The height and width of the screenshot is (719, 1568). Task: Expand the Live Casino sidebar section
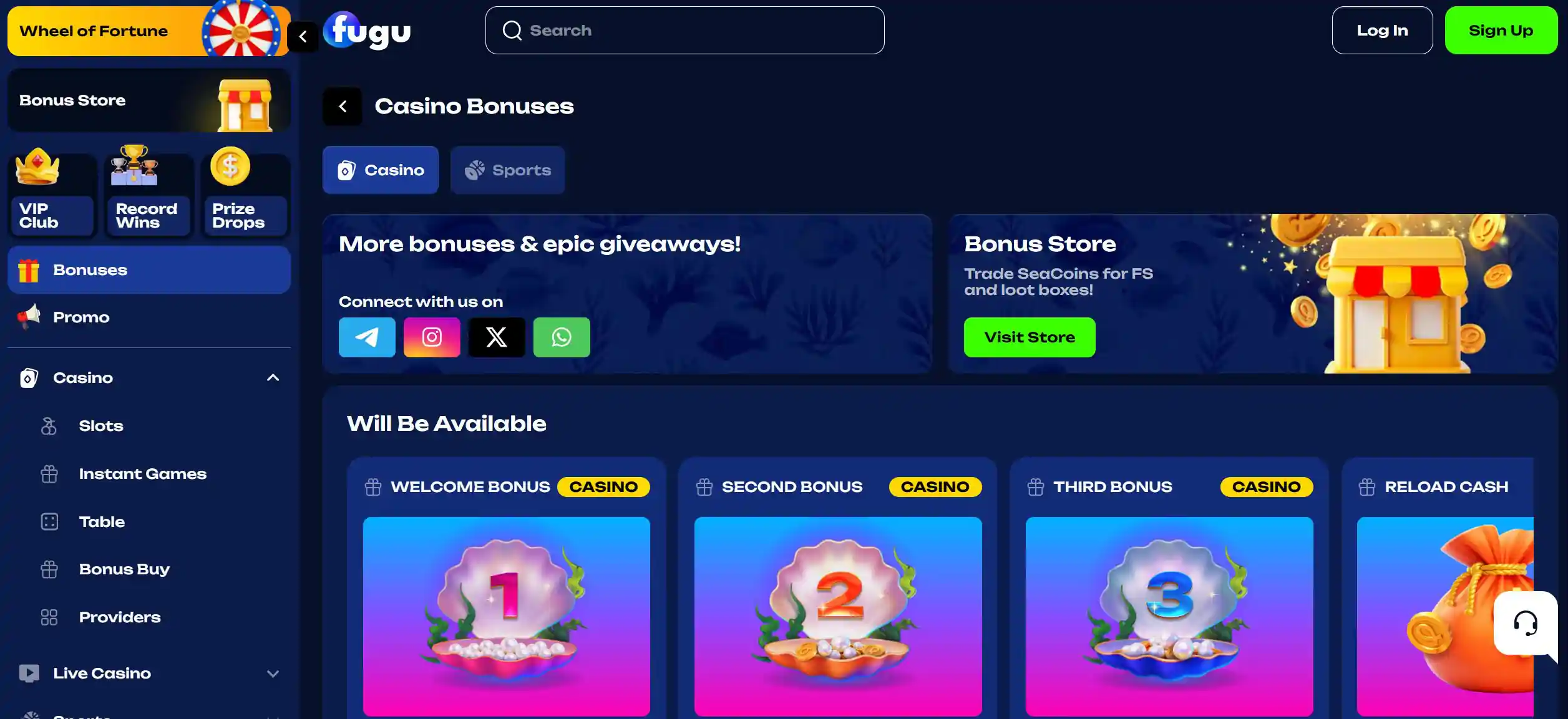(x=273, y=673)
